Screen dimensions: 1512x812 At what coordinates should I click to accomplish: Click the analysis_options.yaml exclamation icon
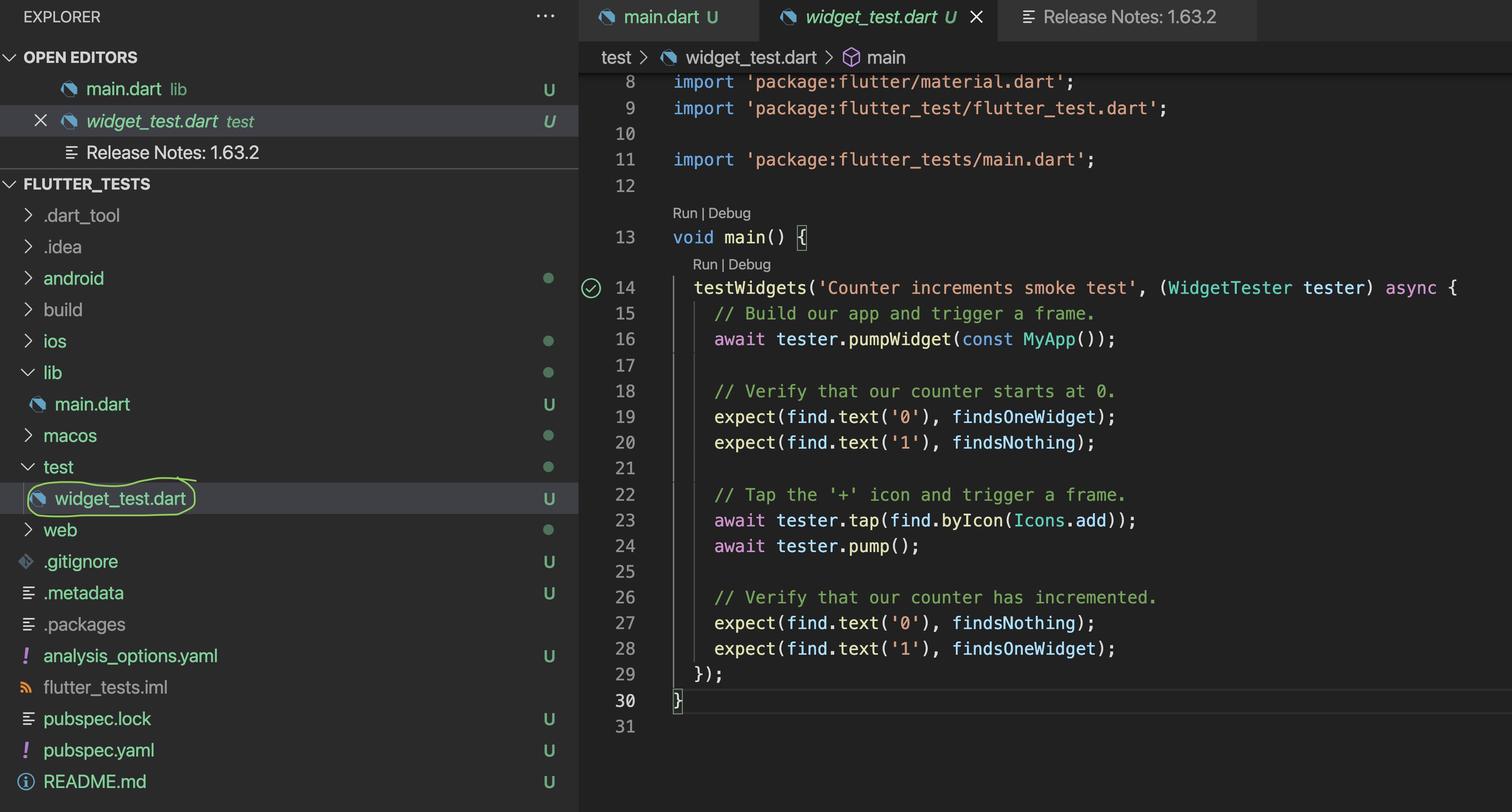[x=26, y=655]
